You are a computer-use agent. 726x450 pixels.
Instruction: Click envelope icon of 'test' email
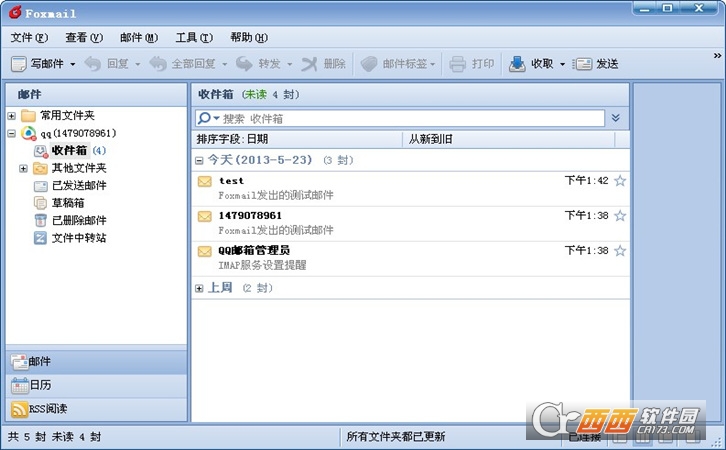(x=205, y=181)
